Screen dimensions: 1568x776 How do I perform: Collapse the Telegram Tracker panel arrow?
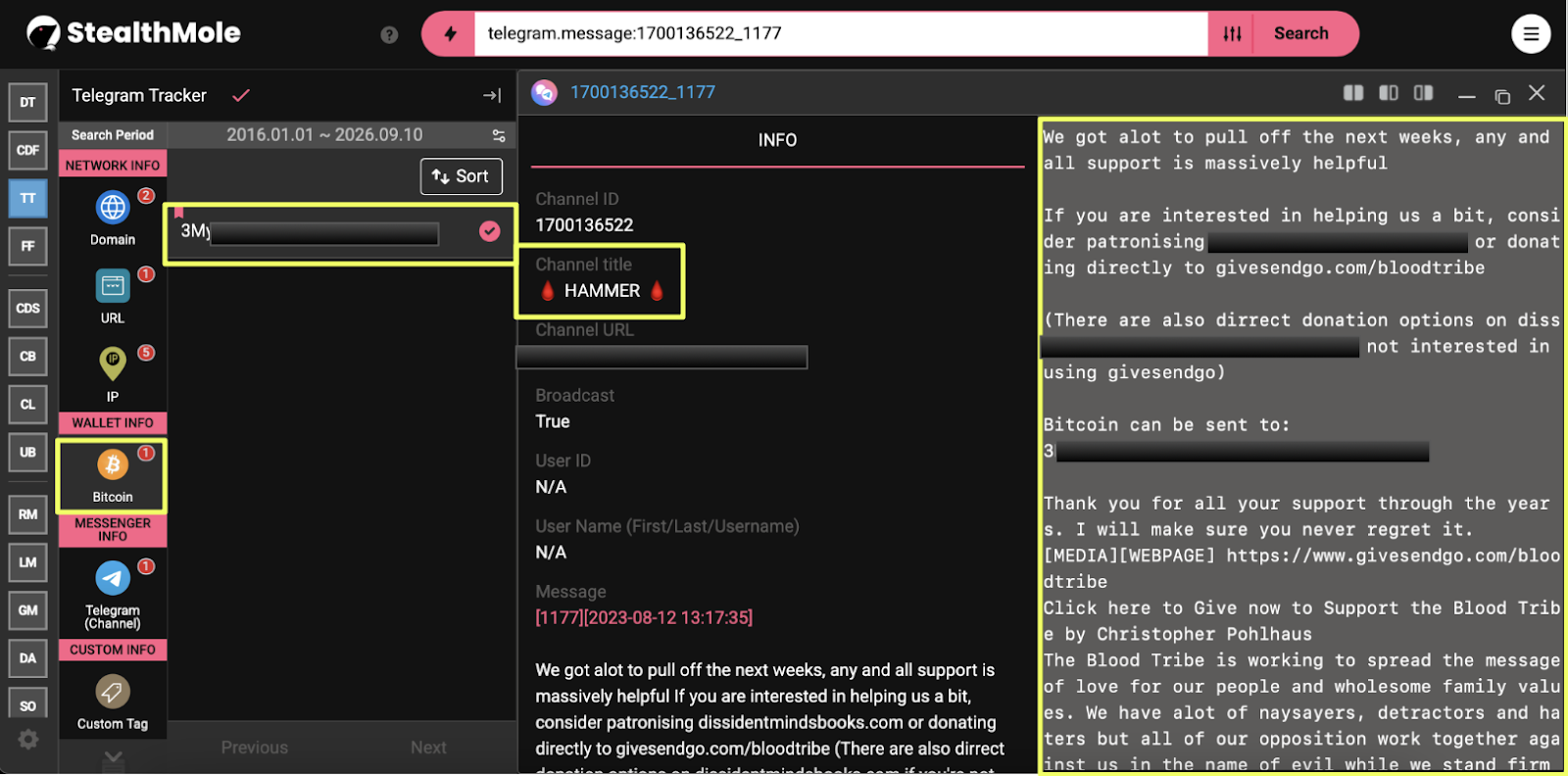tap(492, 95)
